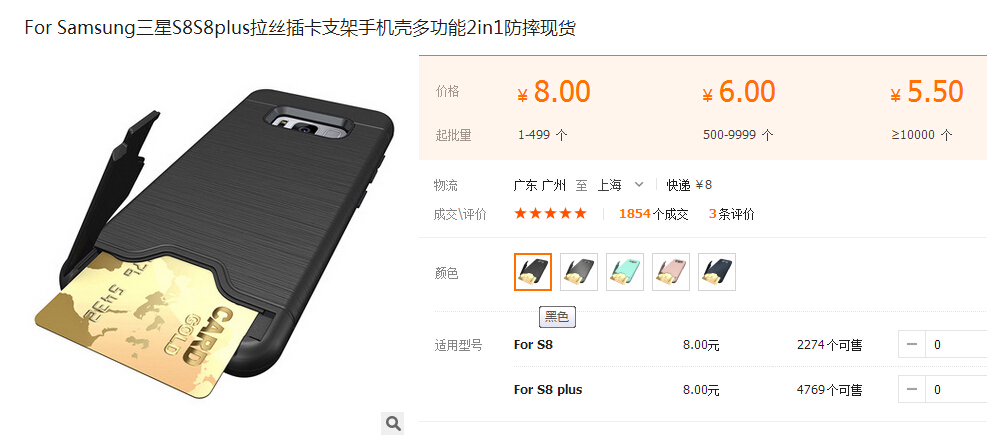
Task: Select the 上海 shipping destination text
Action: [609, 185]
